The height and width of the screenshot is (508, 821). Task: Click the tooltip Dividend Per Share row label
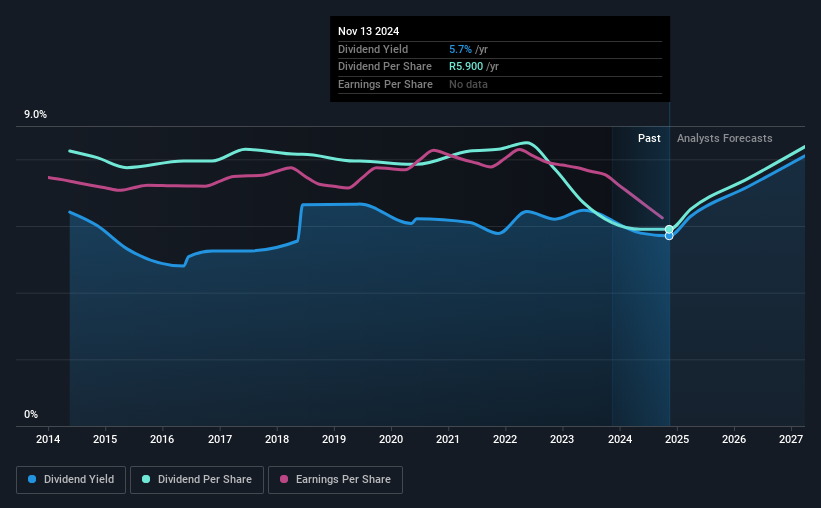coord(385,67)
